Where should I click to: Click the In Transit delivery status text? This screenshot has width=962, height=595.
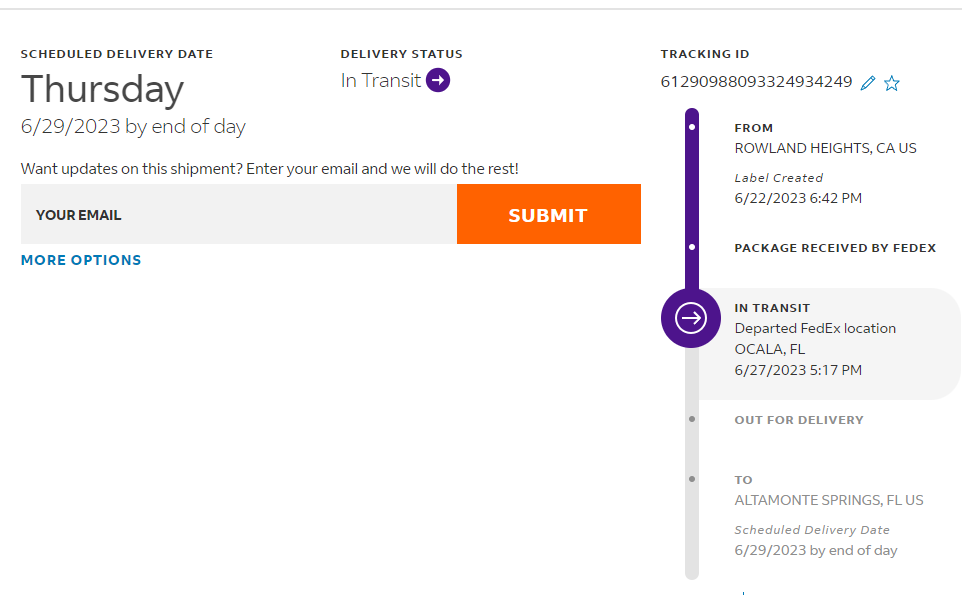pos(381,81)
